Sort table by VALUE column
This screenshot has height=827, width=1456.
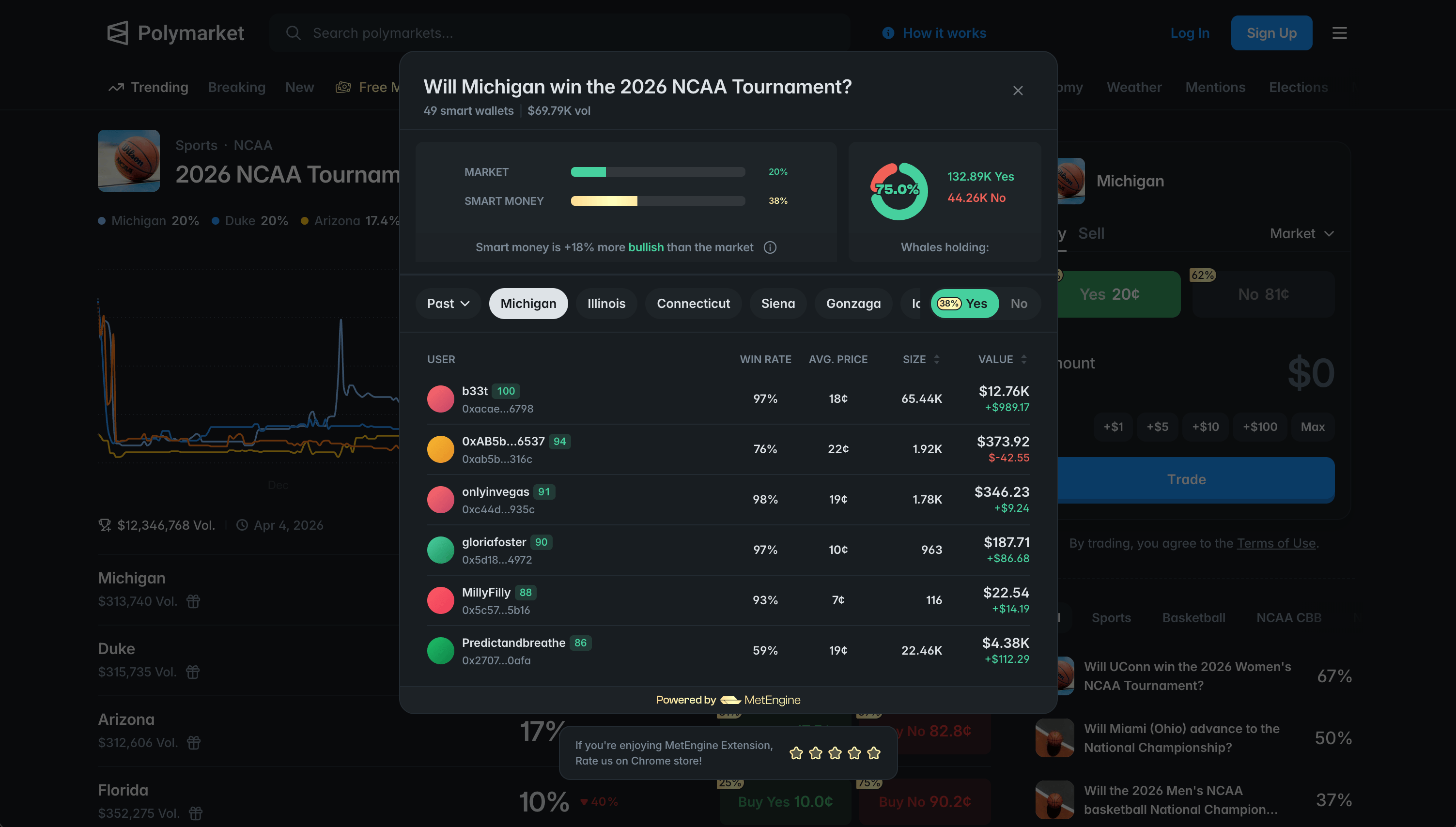[x=1002, y=360]
